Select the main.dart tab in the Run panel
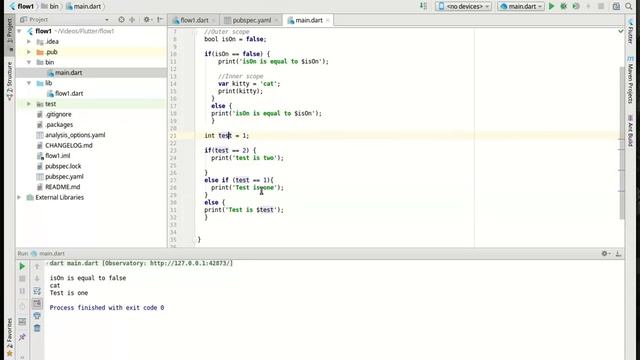Viewport: 640px width, 360px height. tap(48, 253)
